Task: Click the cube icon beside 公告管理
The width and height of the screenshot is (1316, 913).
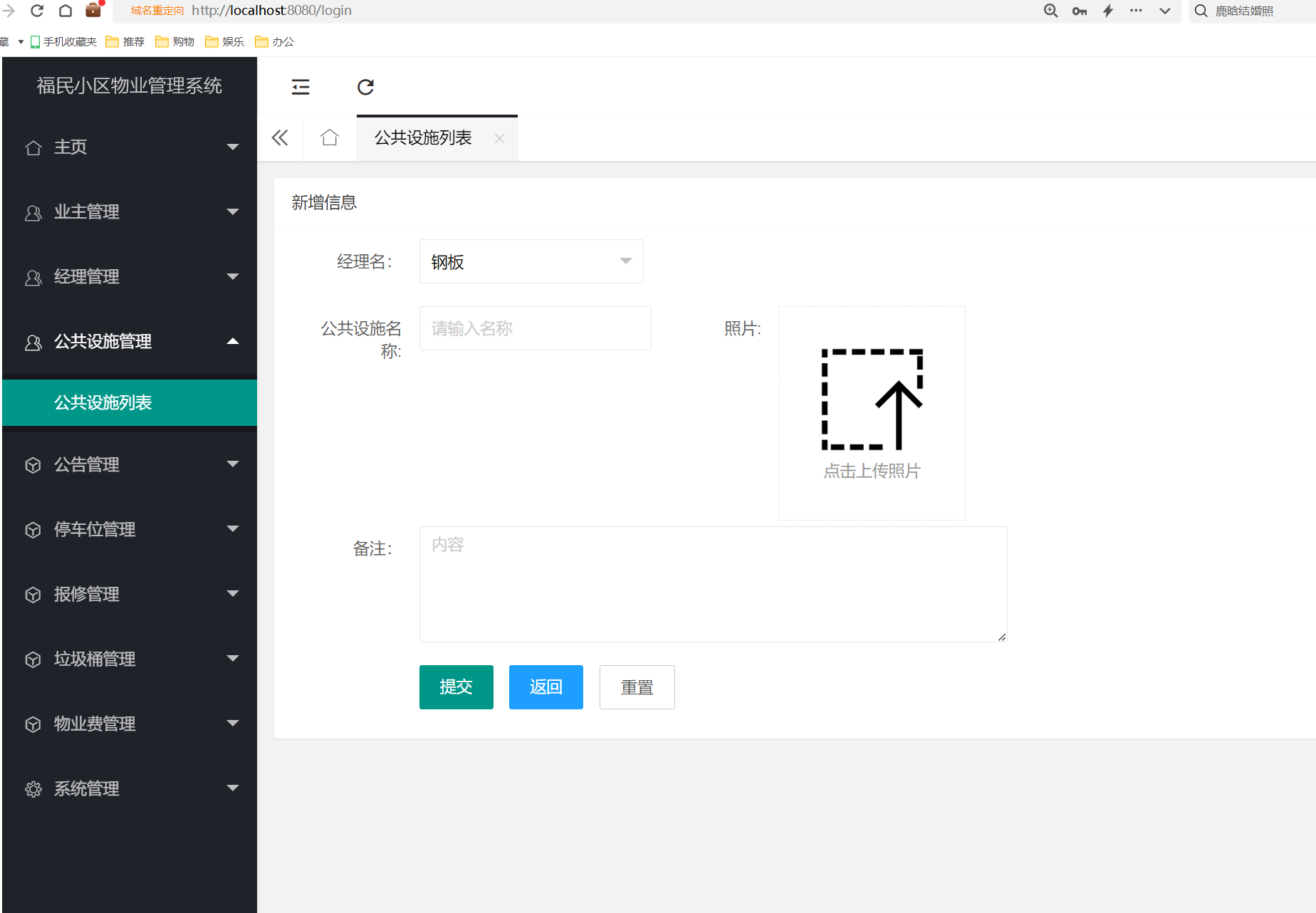Action: tap(33, 465)
